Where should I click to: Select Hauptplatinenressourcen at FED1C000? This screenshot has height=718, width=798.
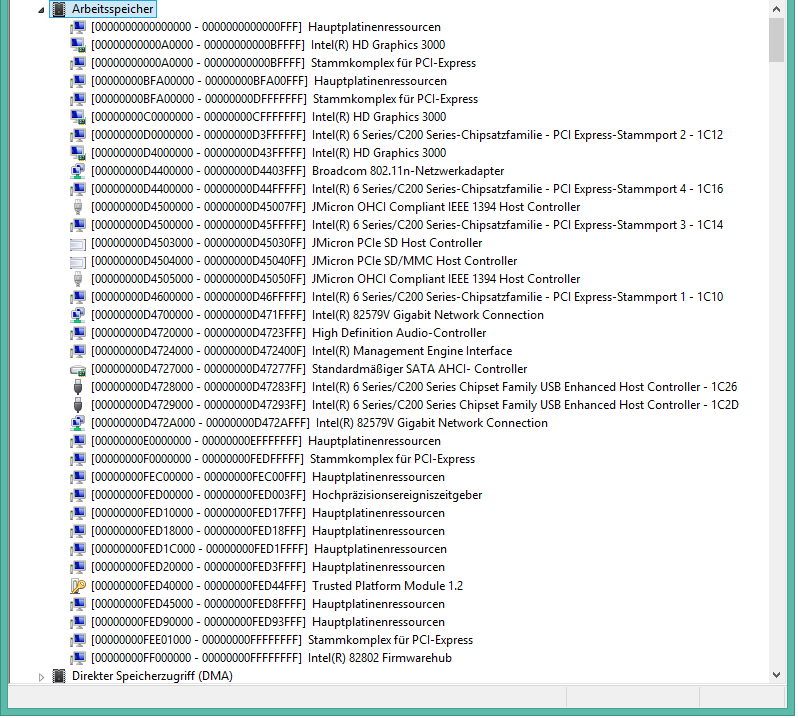[x=269, y=550]
